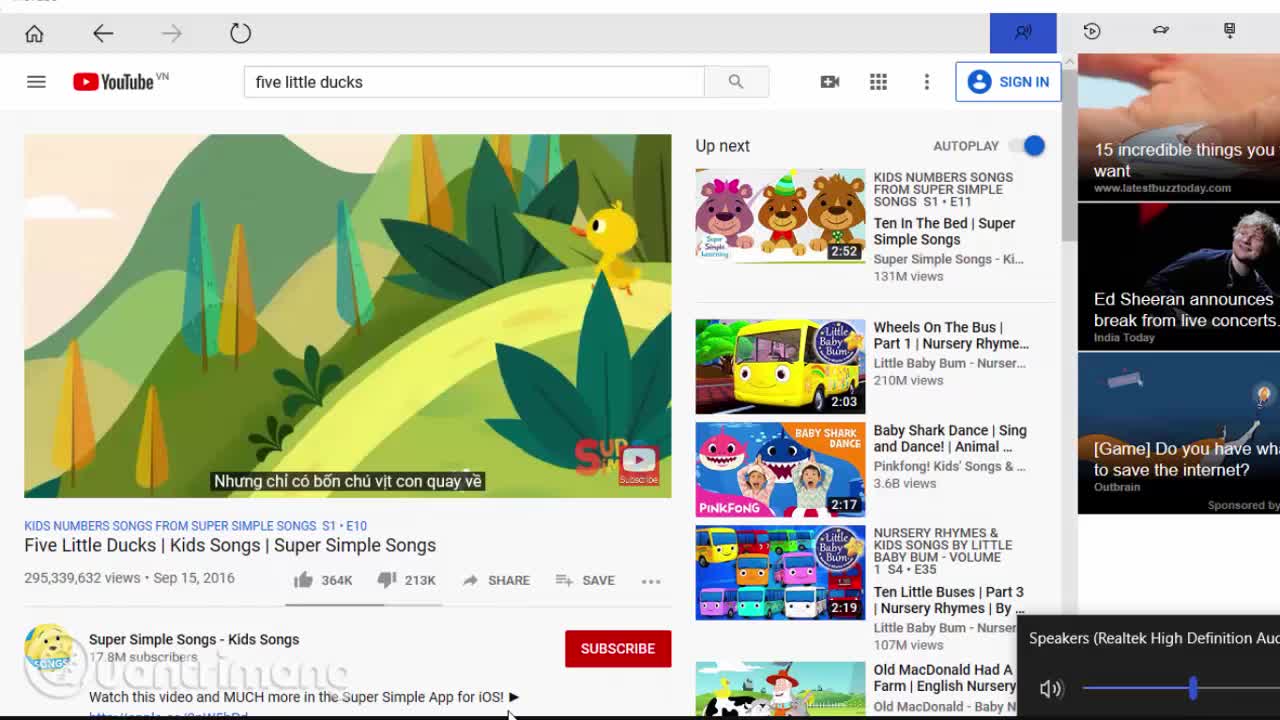Click the Little Baby Bum channel under Wheels
The height and width of the screenshot is (720, 1280).
949,363
